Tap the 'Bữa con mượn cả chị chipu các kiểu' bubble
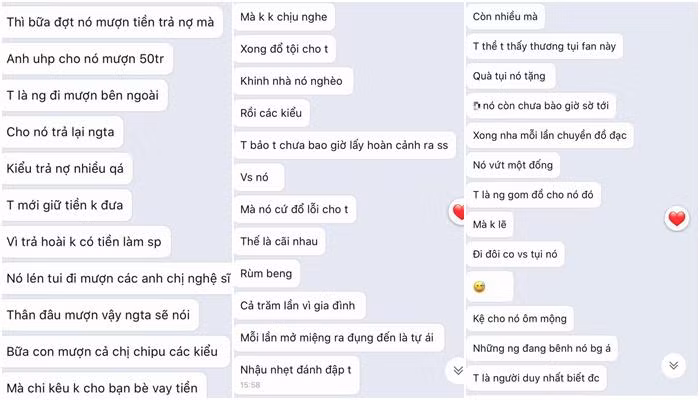This screenshot has height=400, width=700. click(x=115, y=351)
